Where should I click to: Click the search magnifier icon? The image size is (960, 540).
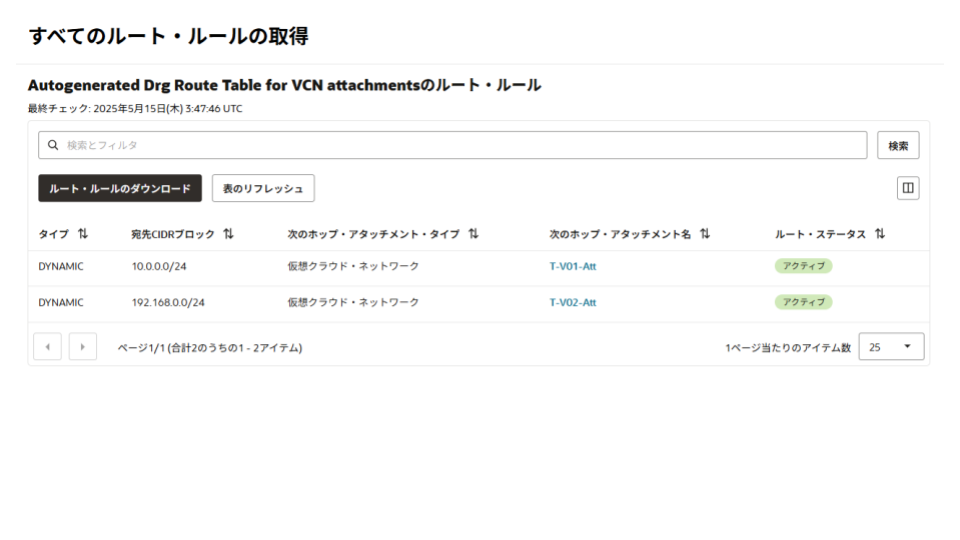(53, 145)
